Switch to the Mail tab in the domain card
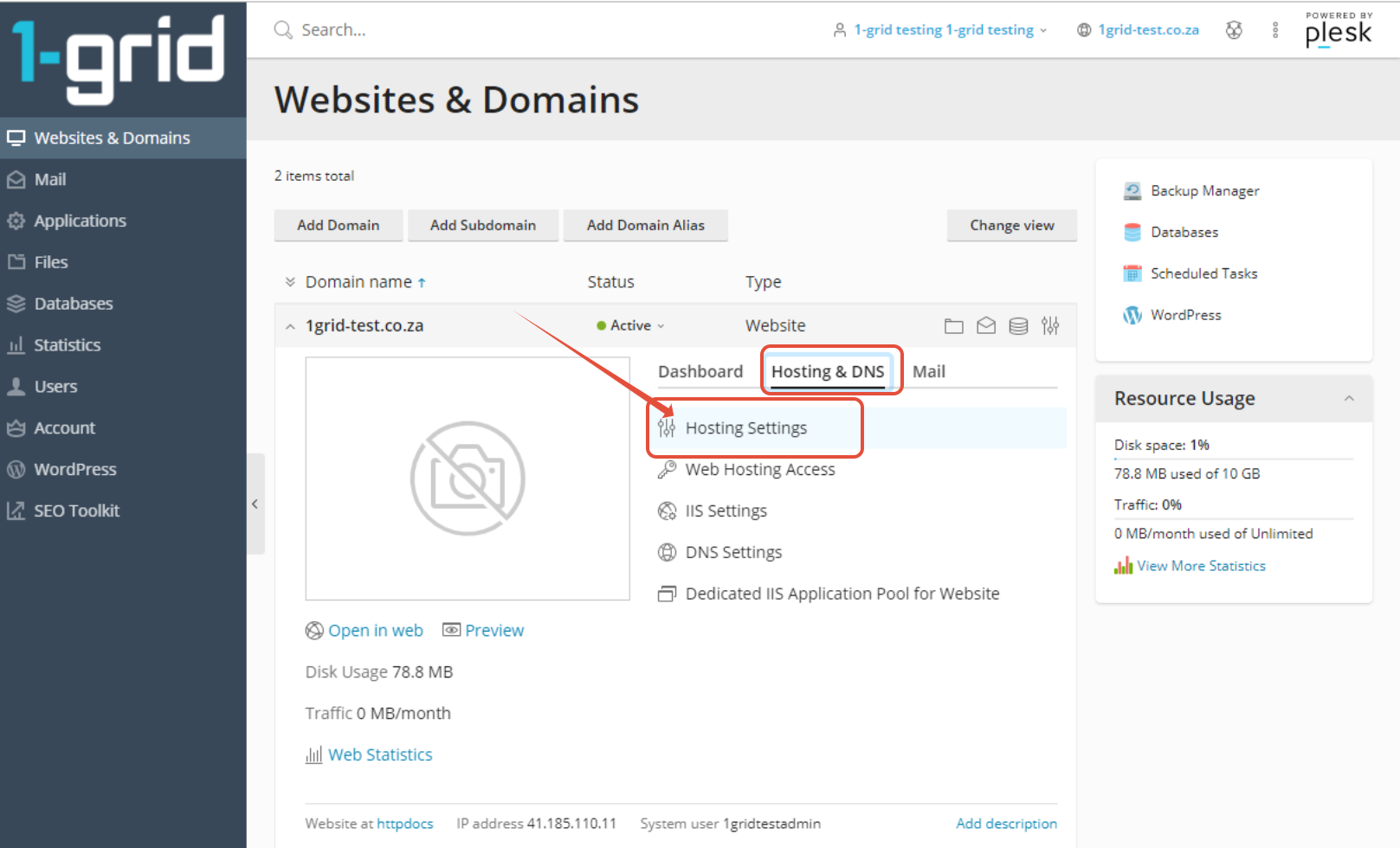The width and height of the screenshot is (1400, 848). [929, 372]
